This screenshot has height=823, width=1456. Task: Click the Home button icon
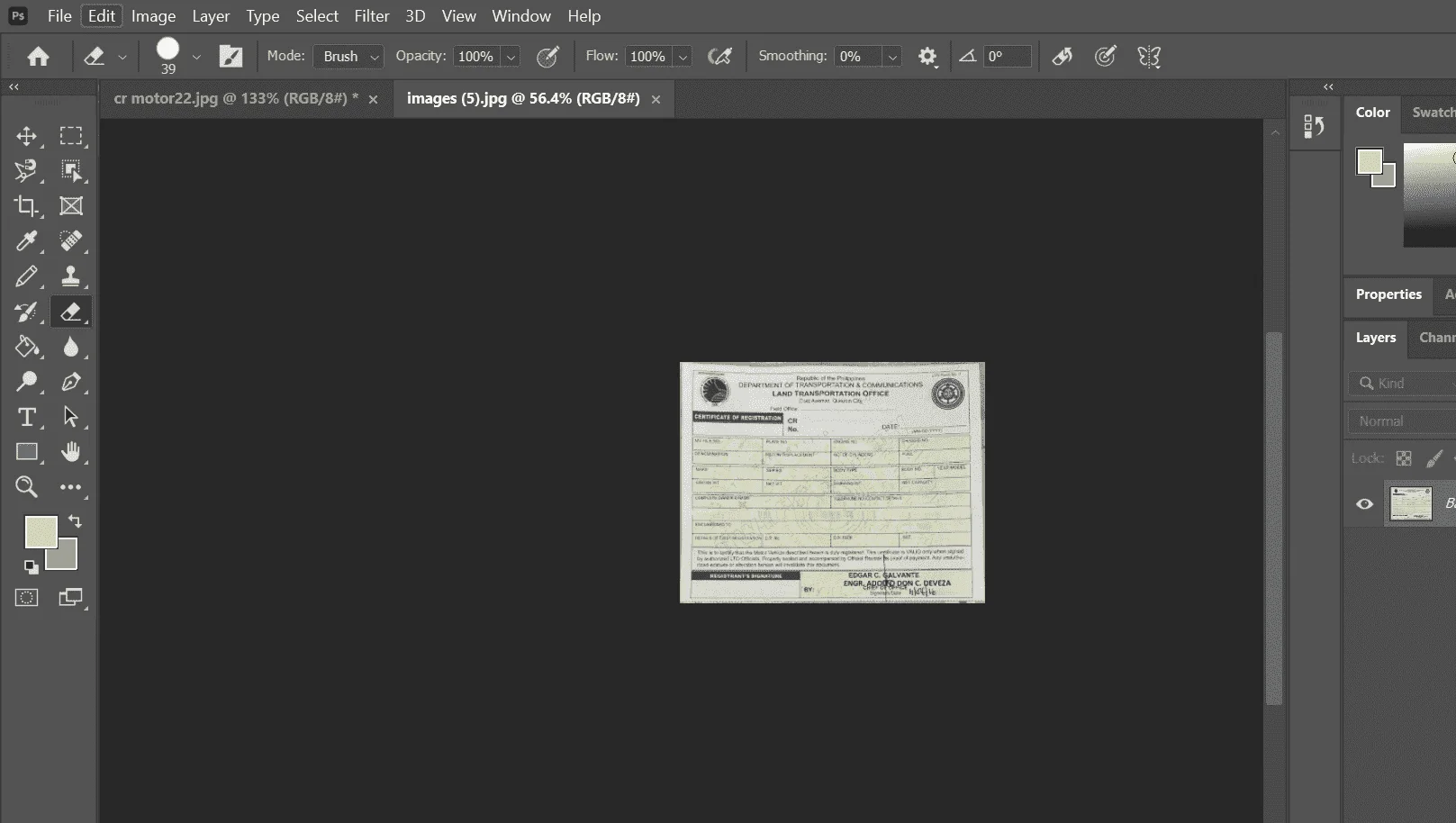(x=38, y=57)
